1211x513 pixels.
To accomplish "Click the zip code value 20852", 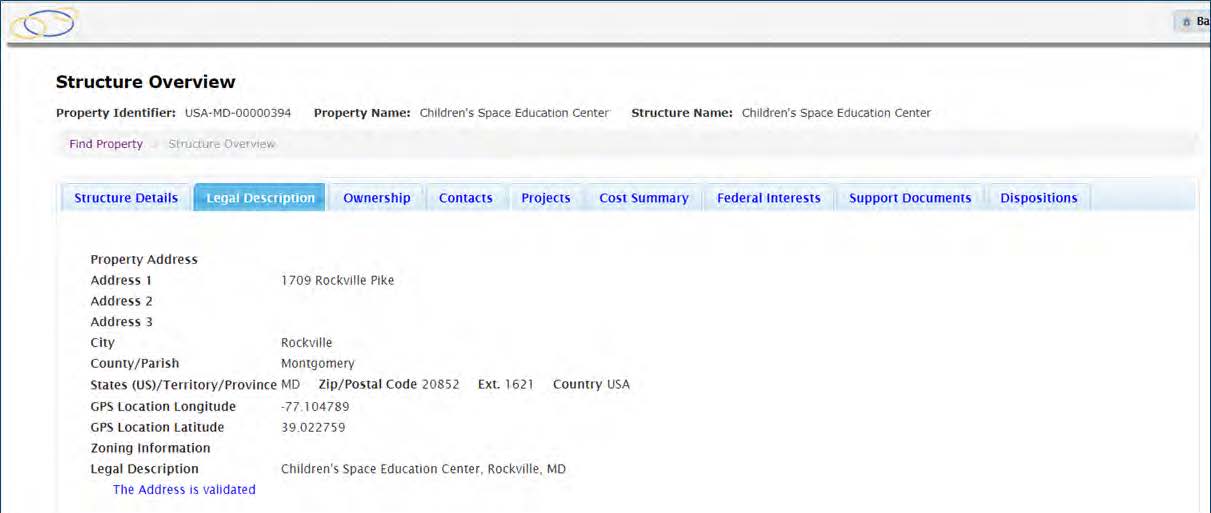I will pos(441,385).
